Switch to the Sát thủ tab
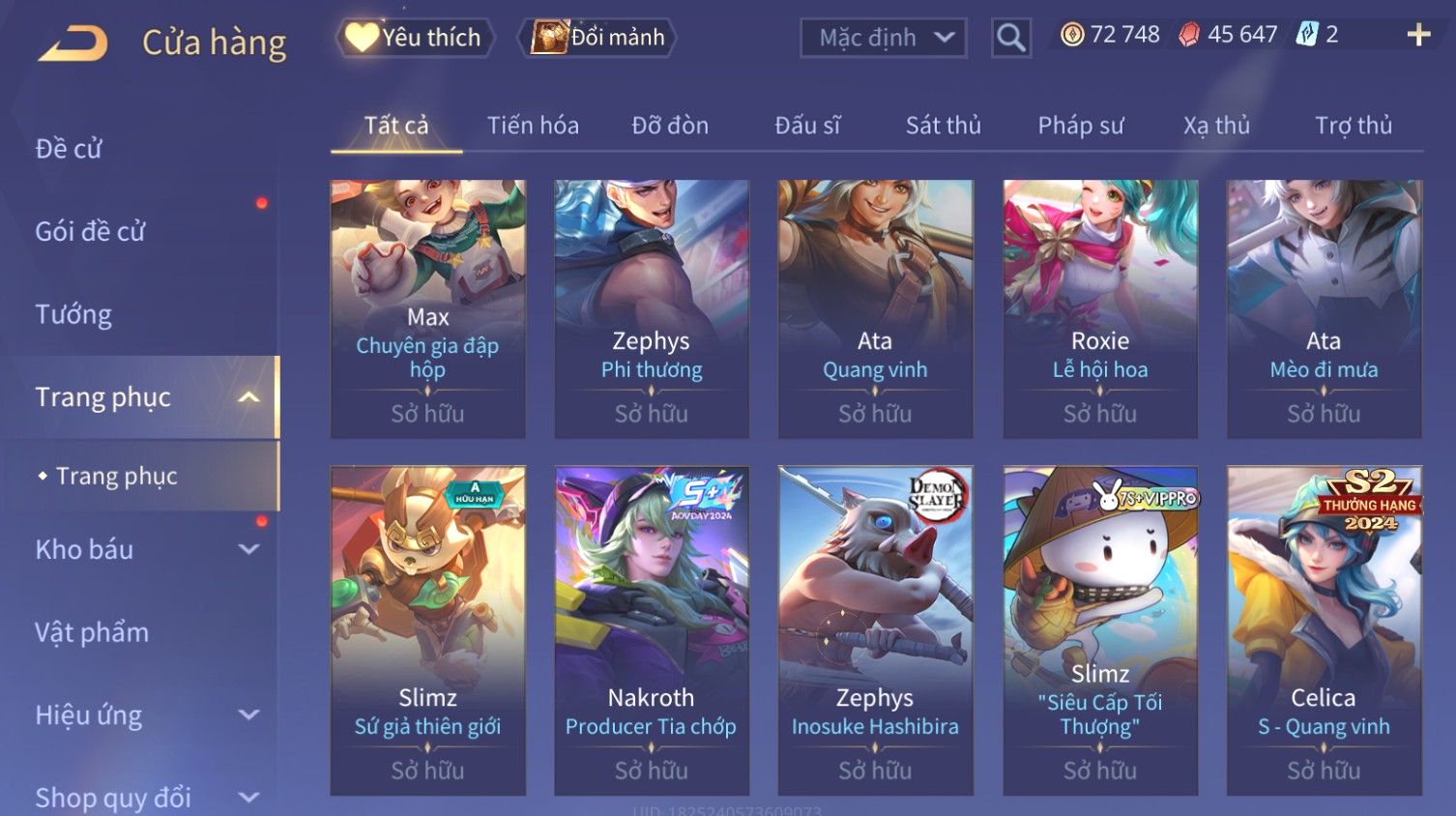1456x816 pixels. tap(943, 126)
